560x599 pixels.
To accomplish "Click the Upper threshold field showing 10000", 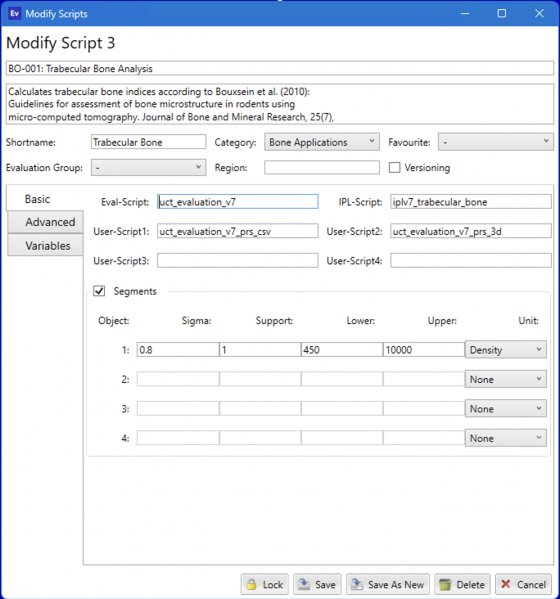I will (x=424, y=350).
